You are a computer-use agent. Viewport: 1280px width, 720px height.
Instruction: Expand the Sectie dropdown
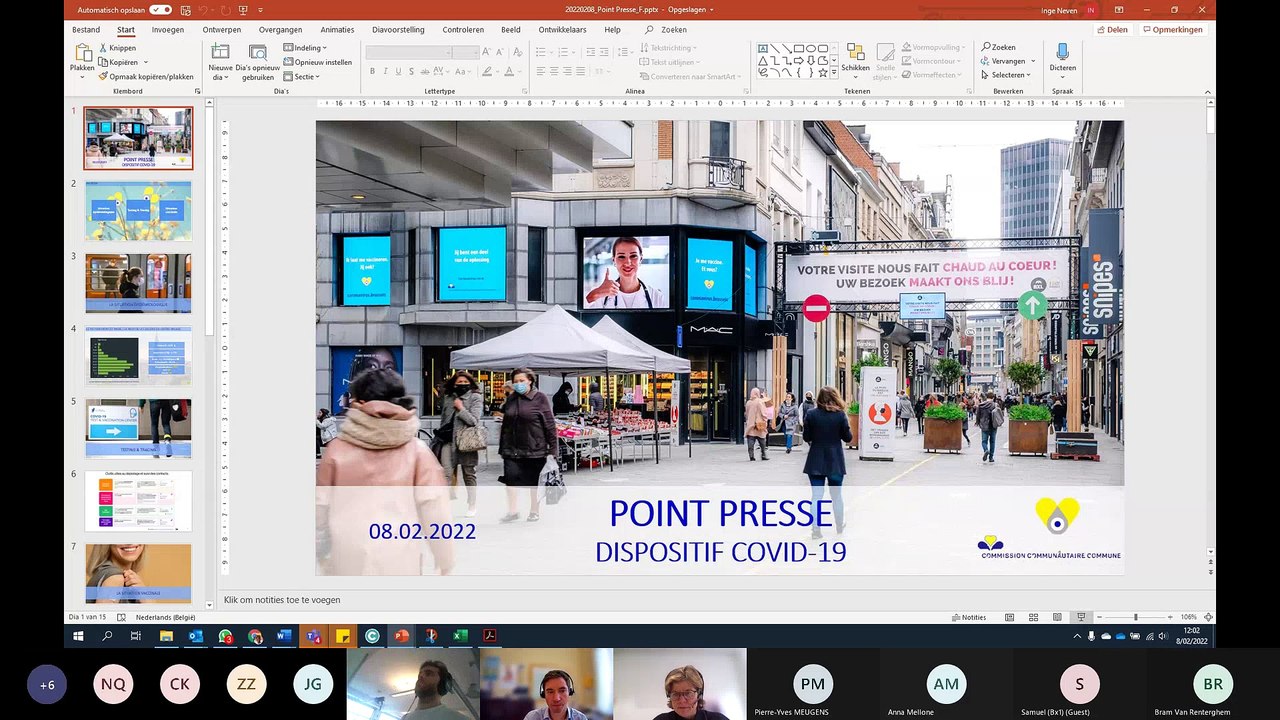(303, 76)
